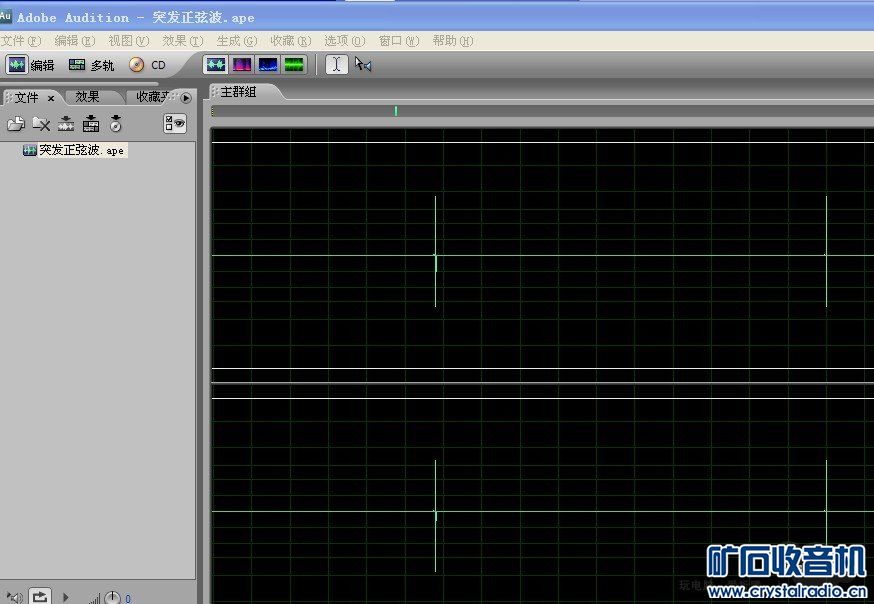Screen dimensions: 874x604
Task: Show the spectral frequency display
Action: pos(242,65)
